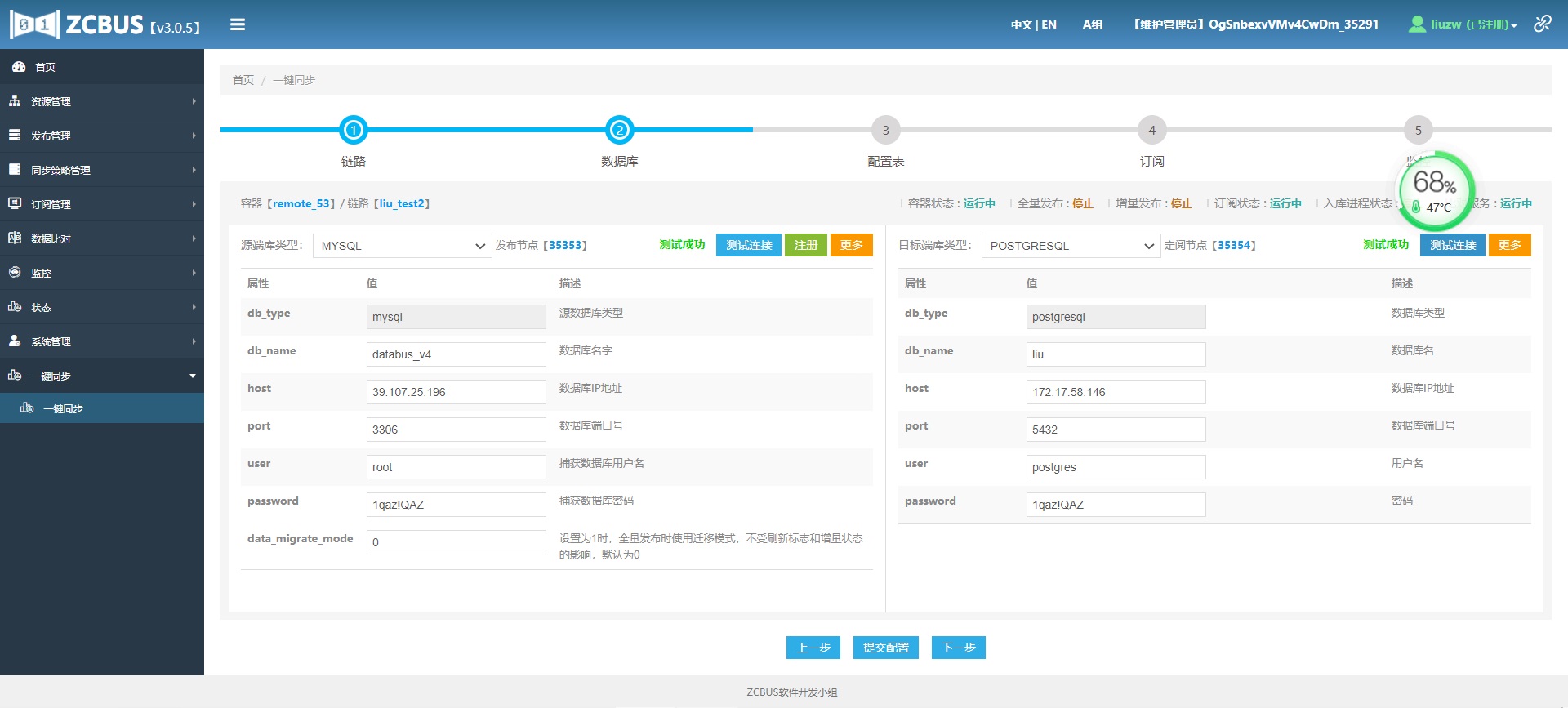The image size is (1568, 708).
Task: Click the 系统管理 user icon
Action: (x=15, y=341)
